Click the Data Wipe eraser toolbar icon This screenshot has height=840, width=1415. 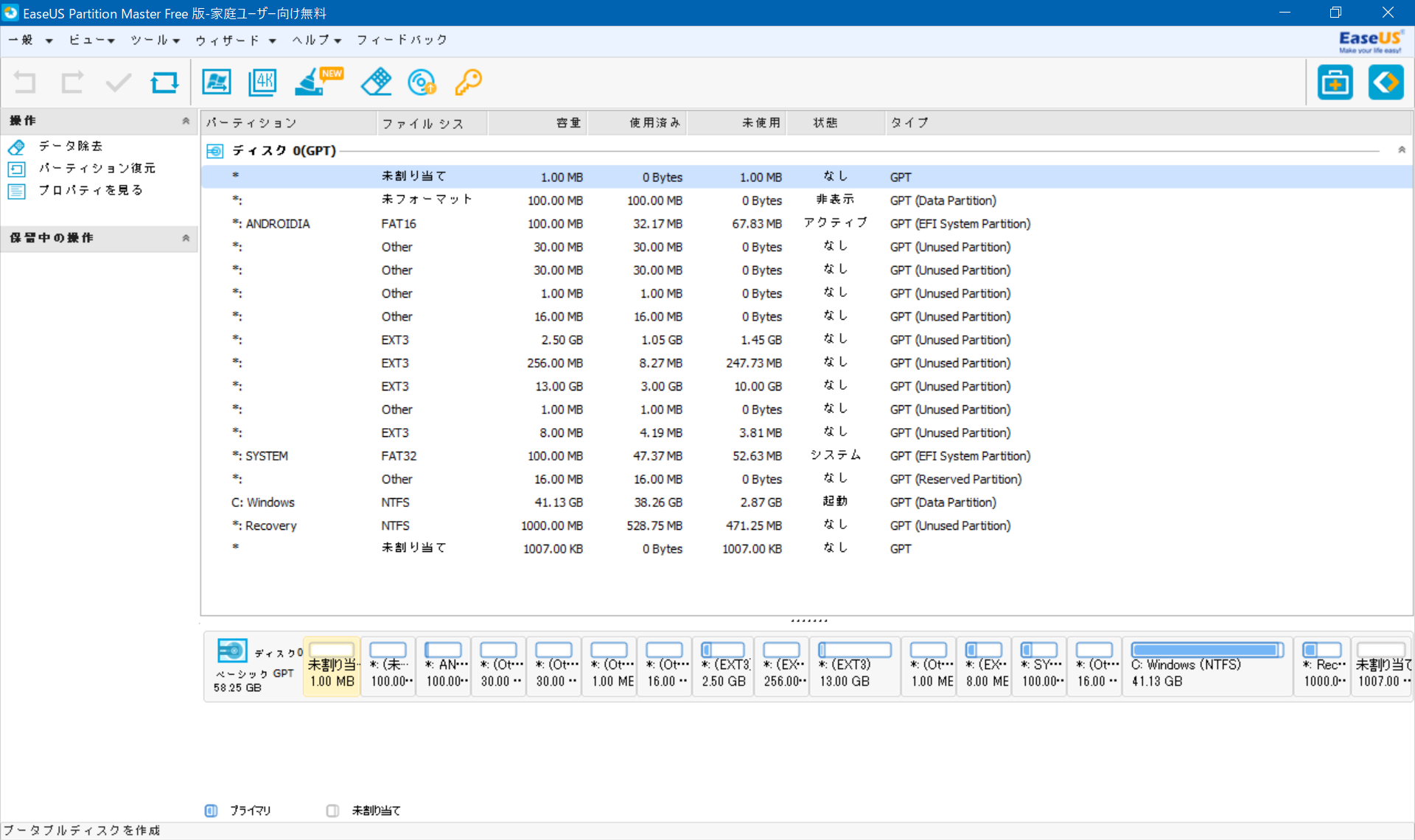coord(376,82)
